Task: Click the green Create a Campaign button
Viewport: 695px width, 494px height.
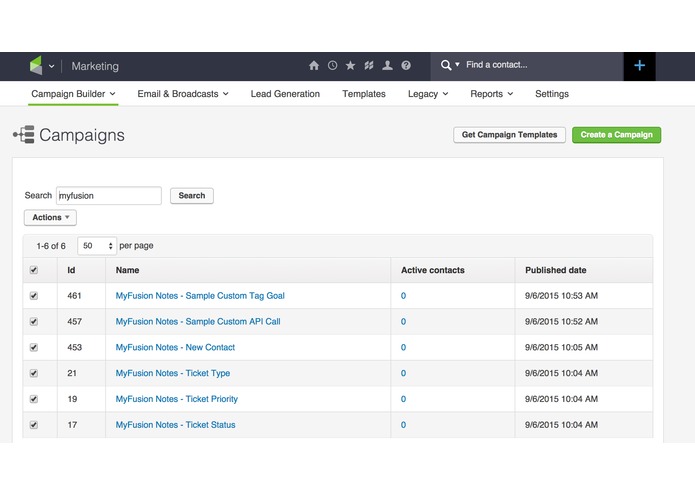Action: (x=617, y=135)
